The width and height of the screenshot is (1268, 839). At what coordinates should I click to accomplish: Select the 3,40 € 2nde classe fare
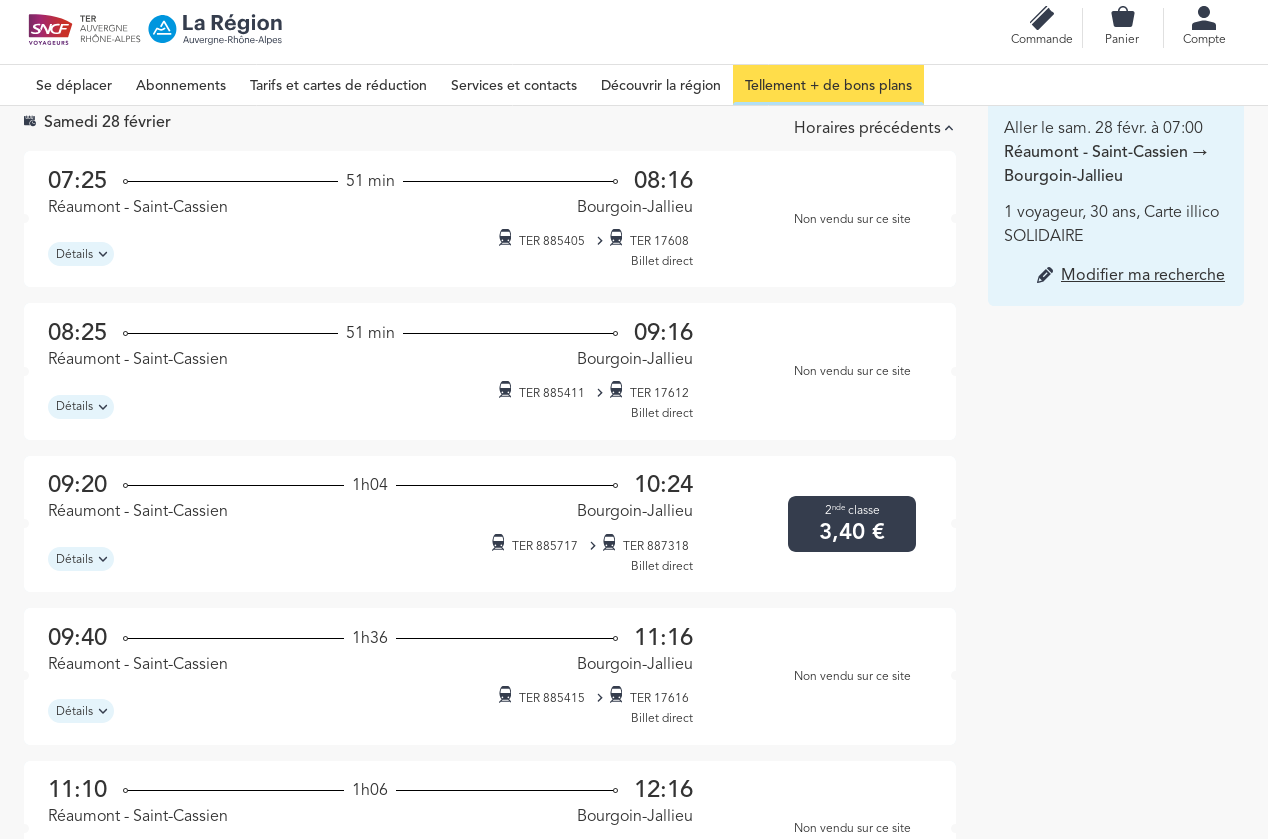(x=852, y=524)
